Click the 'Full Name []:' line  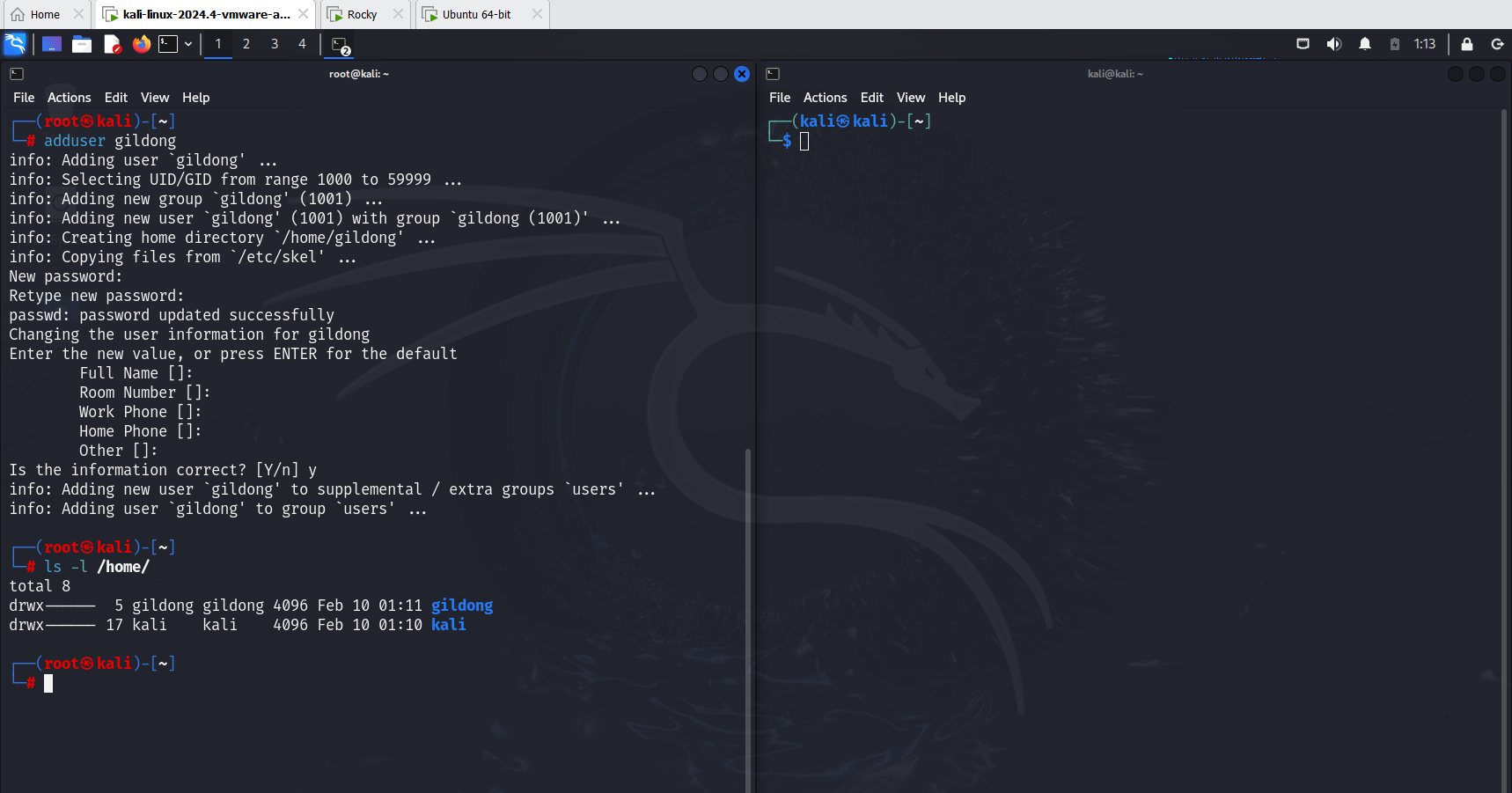pyautogui.click(x=136, y=373)
